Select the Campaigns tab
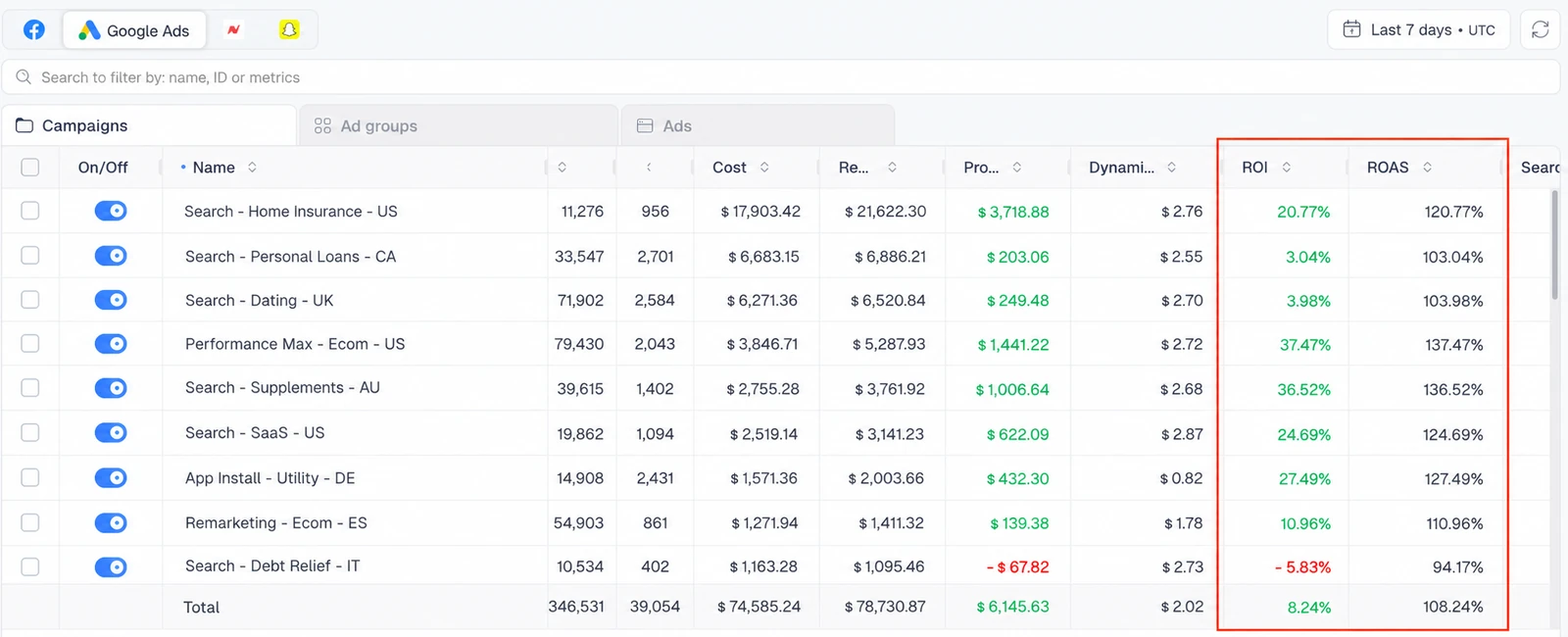The height and width of the screenshot is (637, 1568). 149,125
